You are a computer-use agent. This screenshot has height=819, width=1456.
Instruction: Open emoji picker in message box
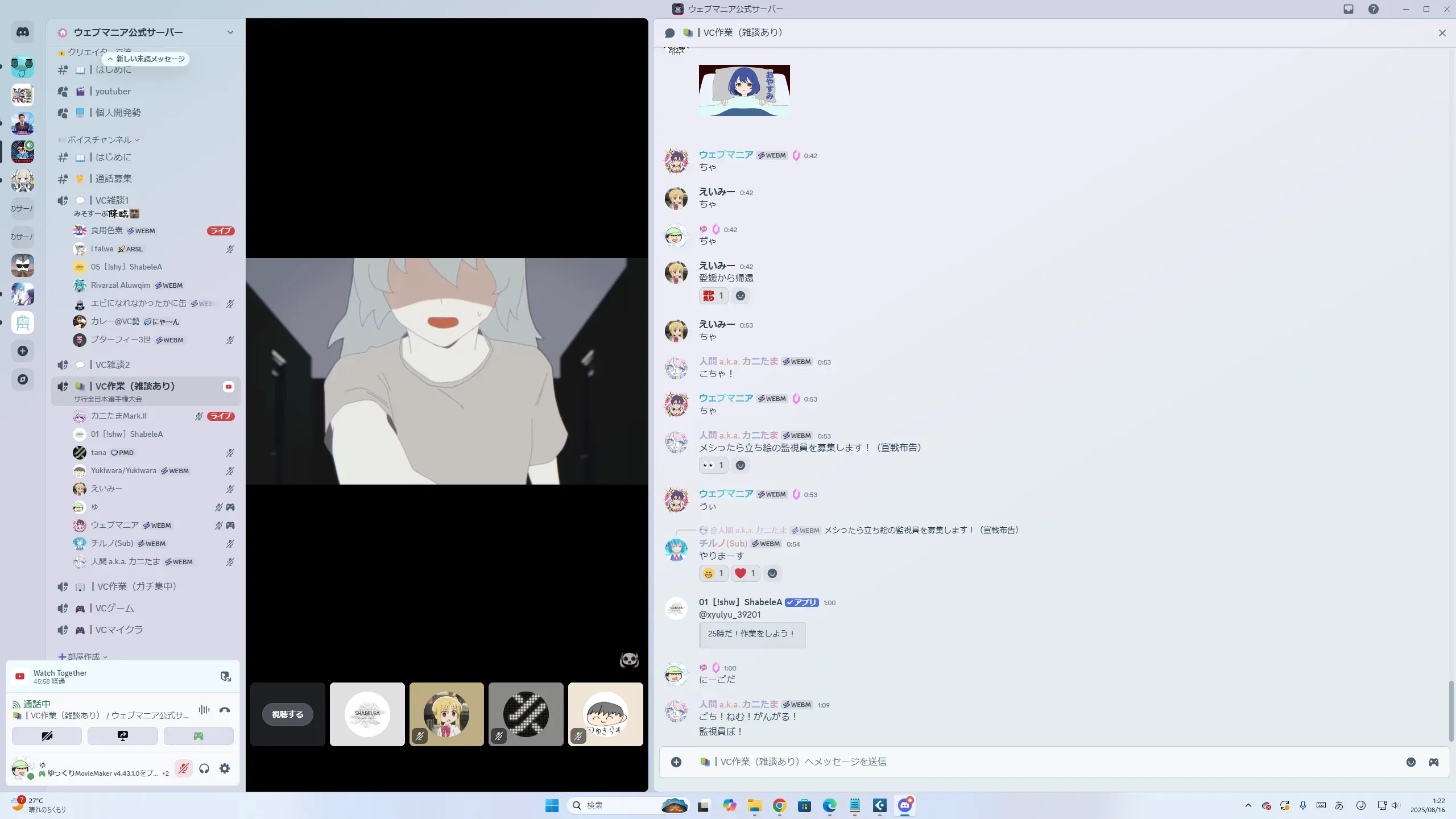1411,762
